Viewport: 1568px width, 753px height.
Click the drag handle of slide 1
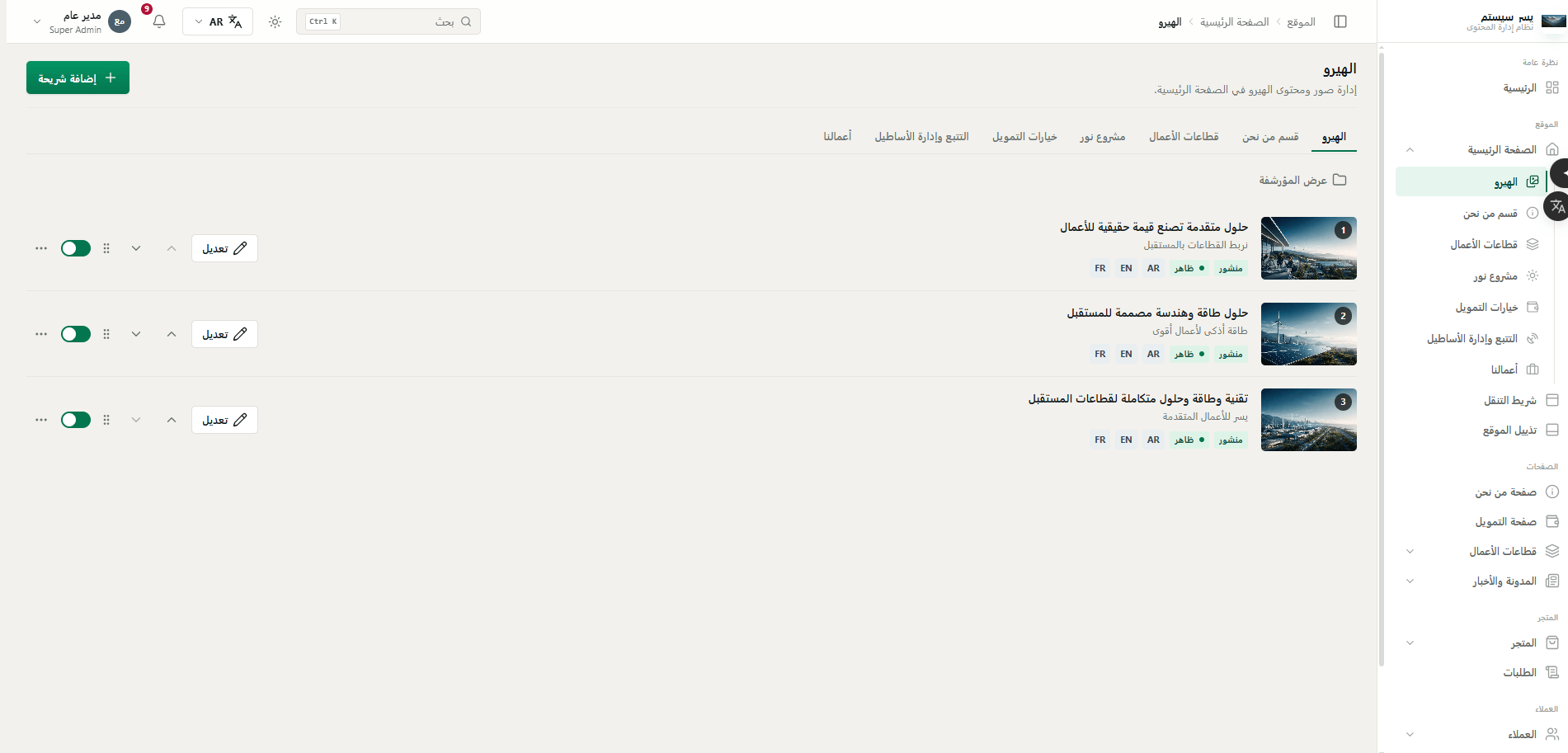coord(106,248)
